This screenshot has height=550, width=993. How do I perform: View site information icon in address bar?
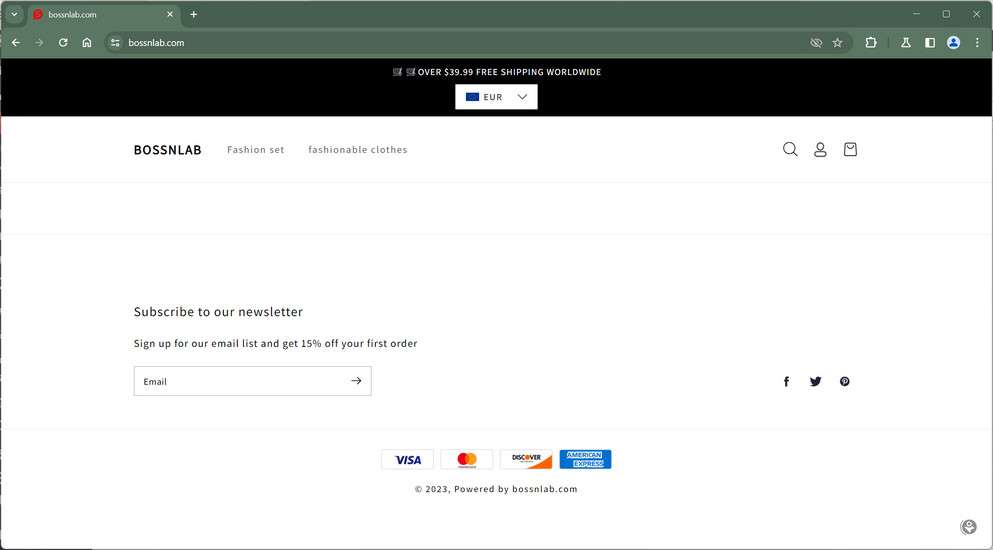coord(115,42)
